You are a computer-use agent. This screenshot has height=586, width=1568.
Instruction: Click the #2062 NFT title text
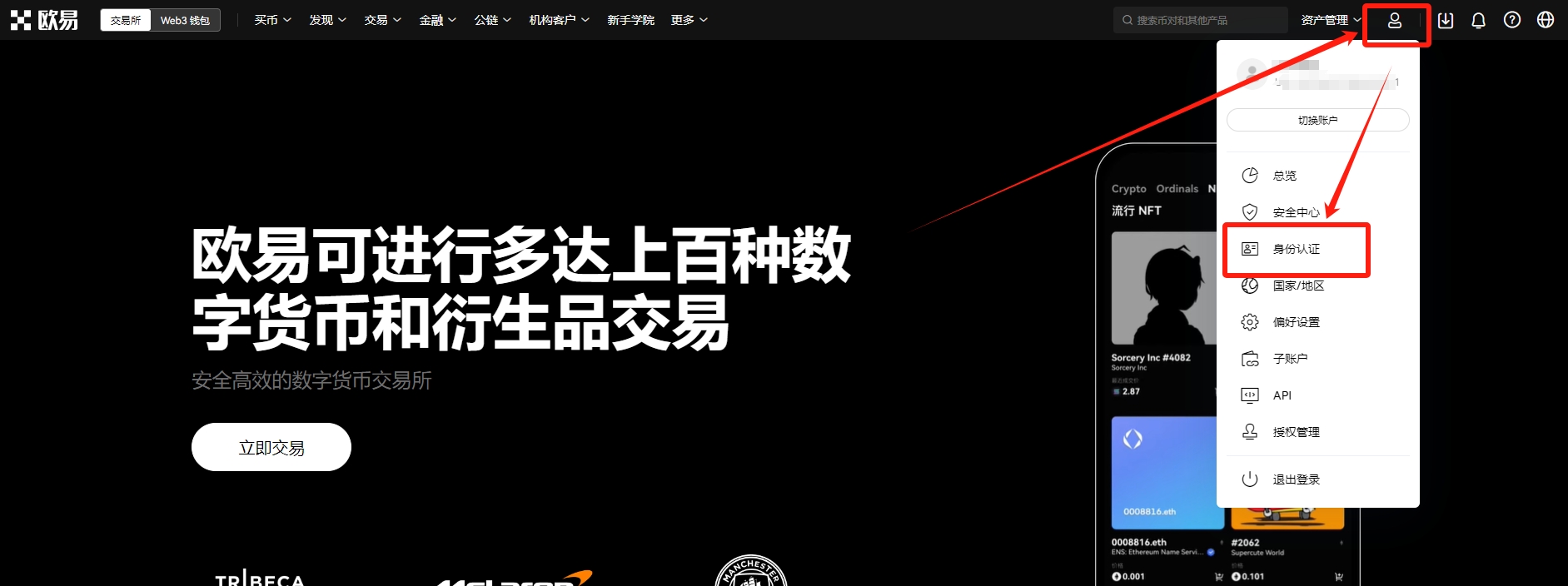(x=1246, y=543)
